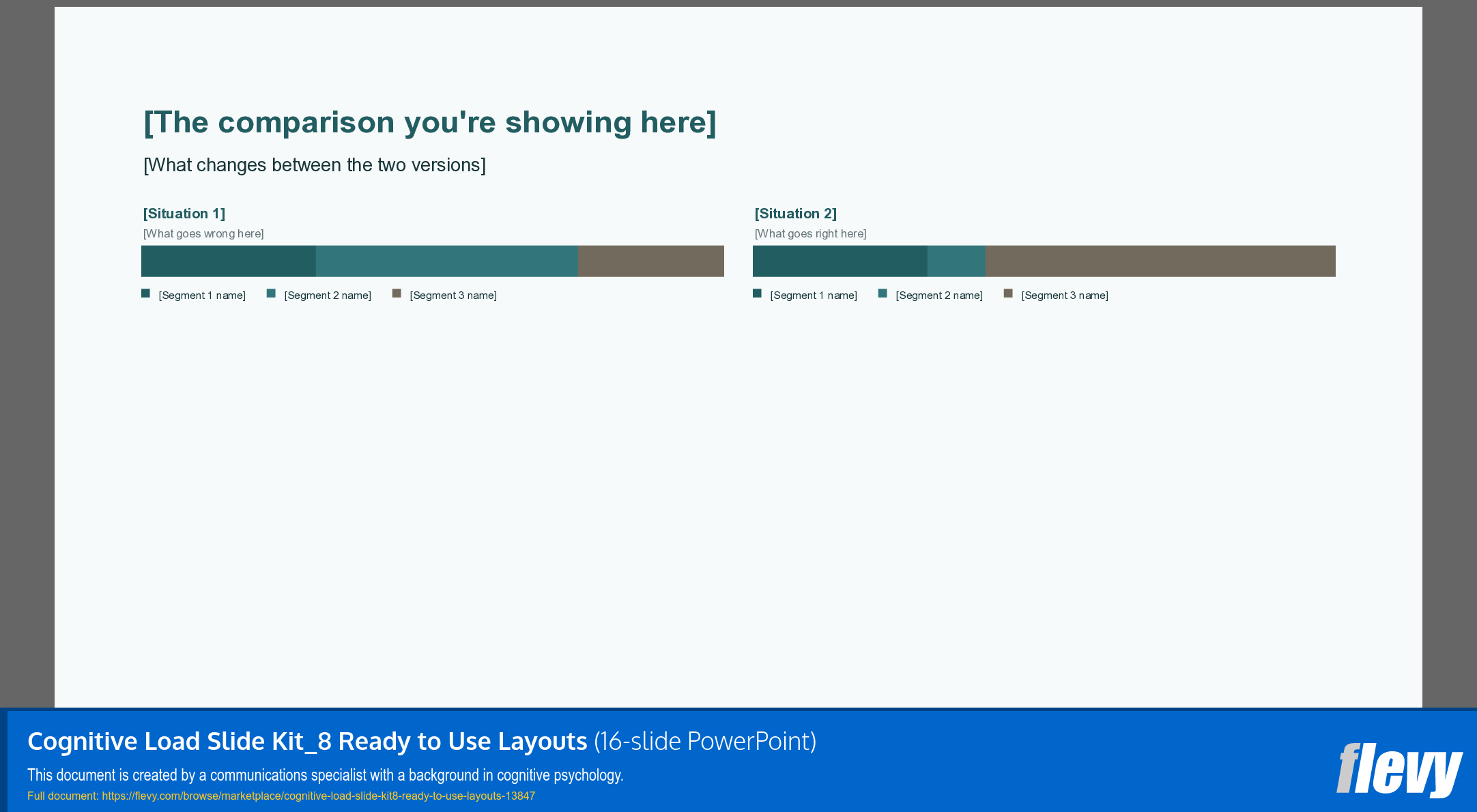Click the dark teal segment of Situation 2 bar
Screen dimensions: 1477x812
[840, 261]
